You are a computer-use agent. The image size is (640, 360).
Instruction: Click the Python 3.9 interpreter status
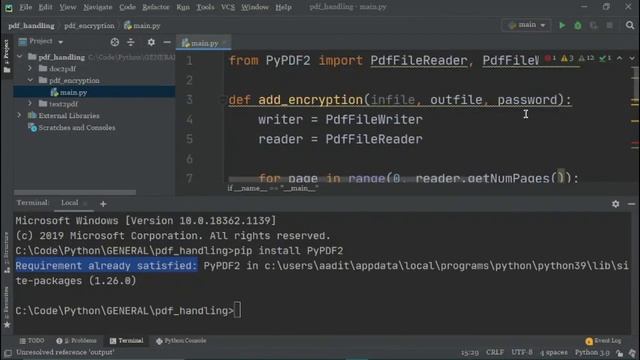[592, 352]
